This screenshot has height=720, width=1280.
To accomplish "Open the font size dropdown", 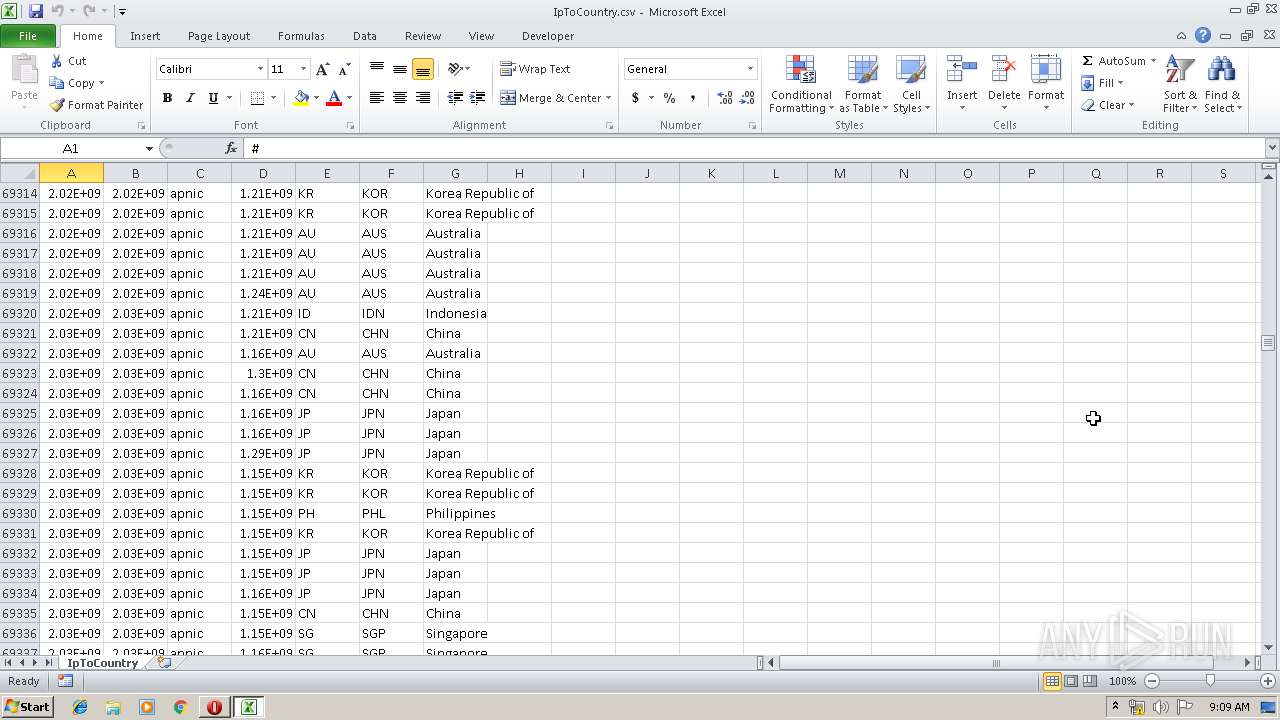I will coord(303,69).
